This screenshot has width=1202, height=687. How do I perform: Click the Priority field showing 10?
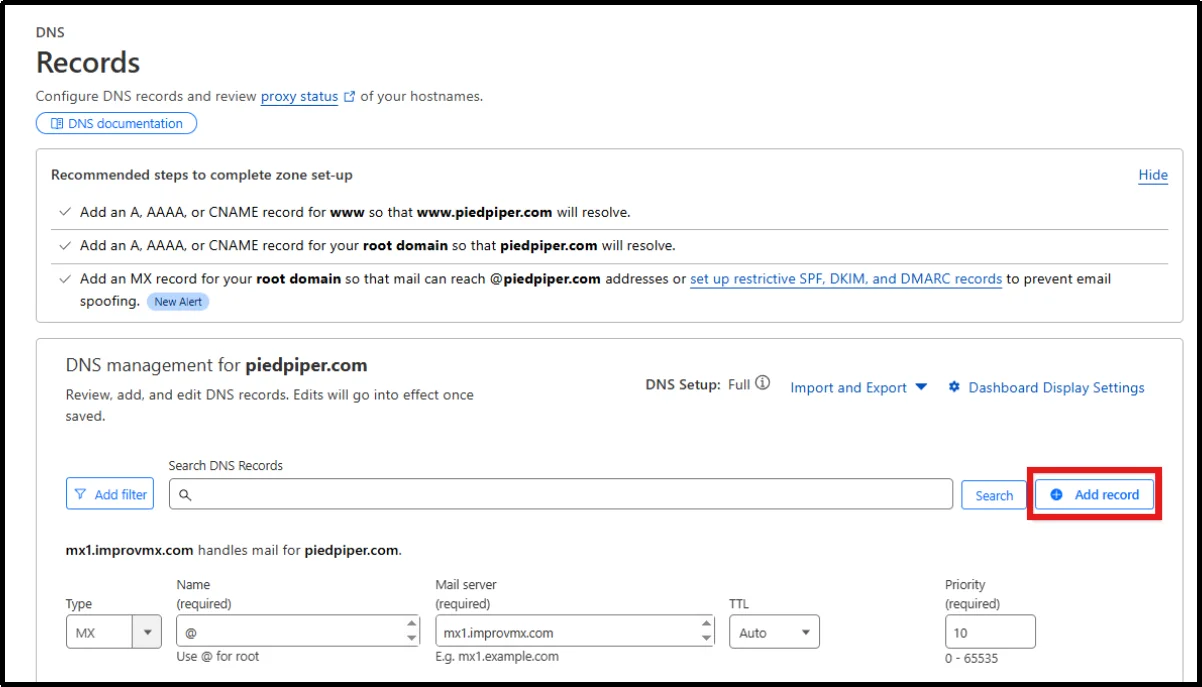pyautogui.click(x=990, y=632)
